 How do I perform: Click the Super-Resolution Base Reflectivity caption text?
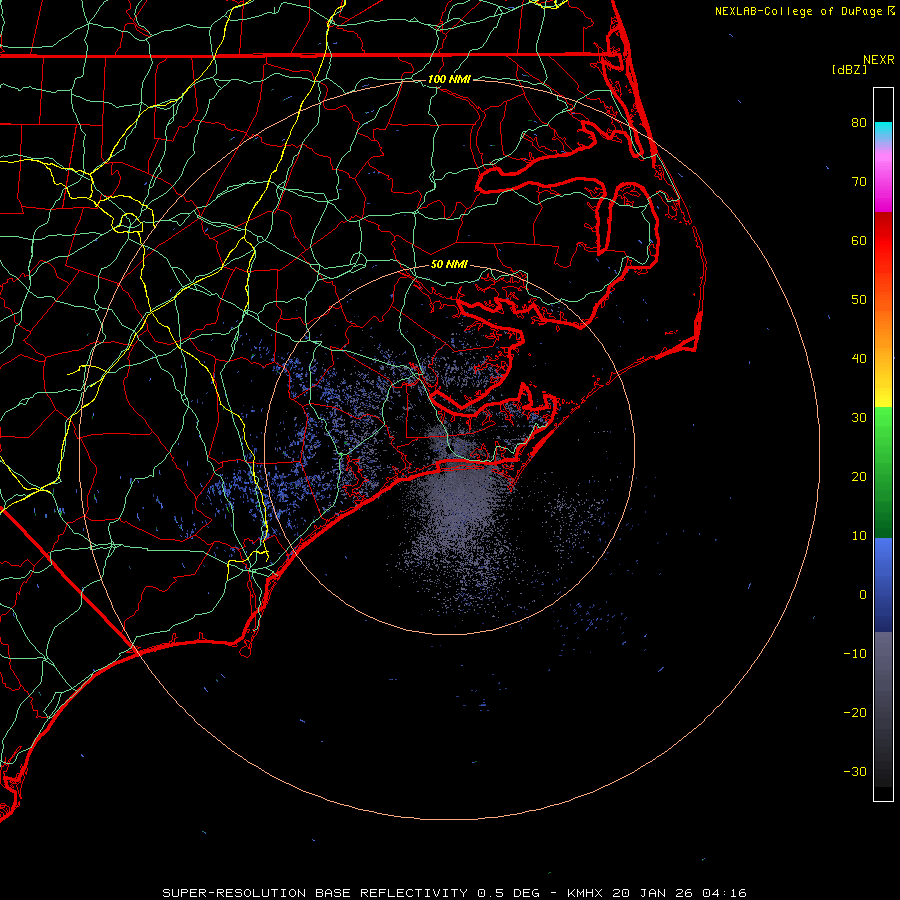[x=454, y=893]
